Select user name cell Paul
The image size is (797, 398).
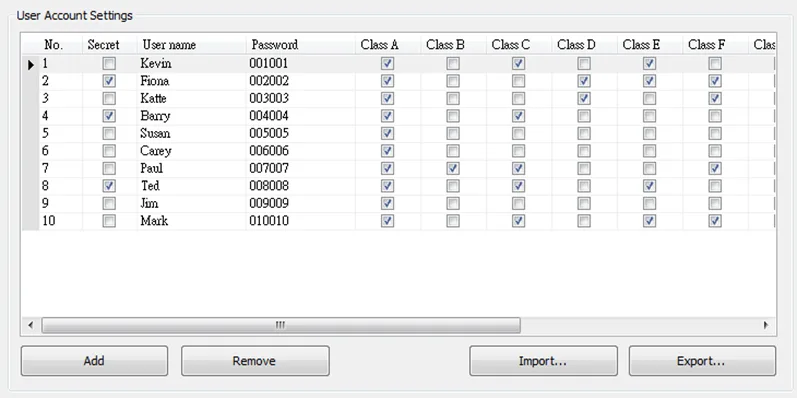(x=192, y=168)
